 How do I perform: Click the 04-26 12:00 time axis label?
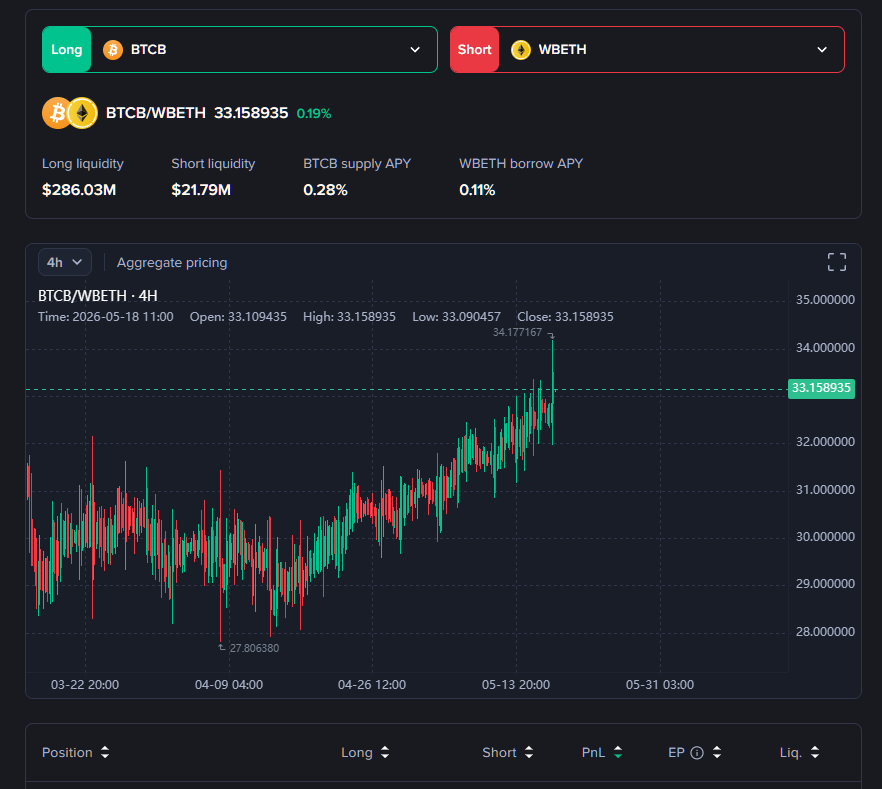click(372, 684)
